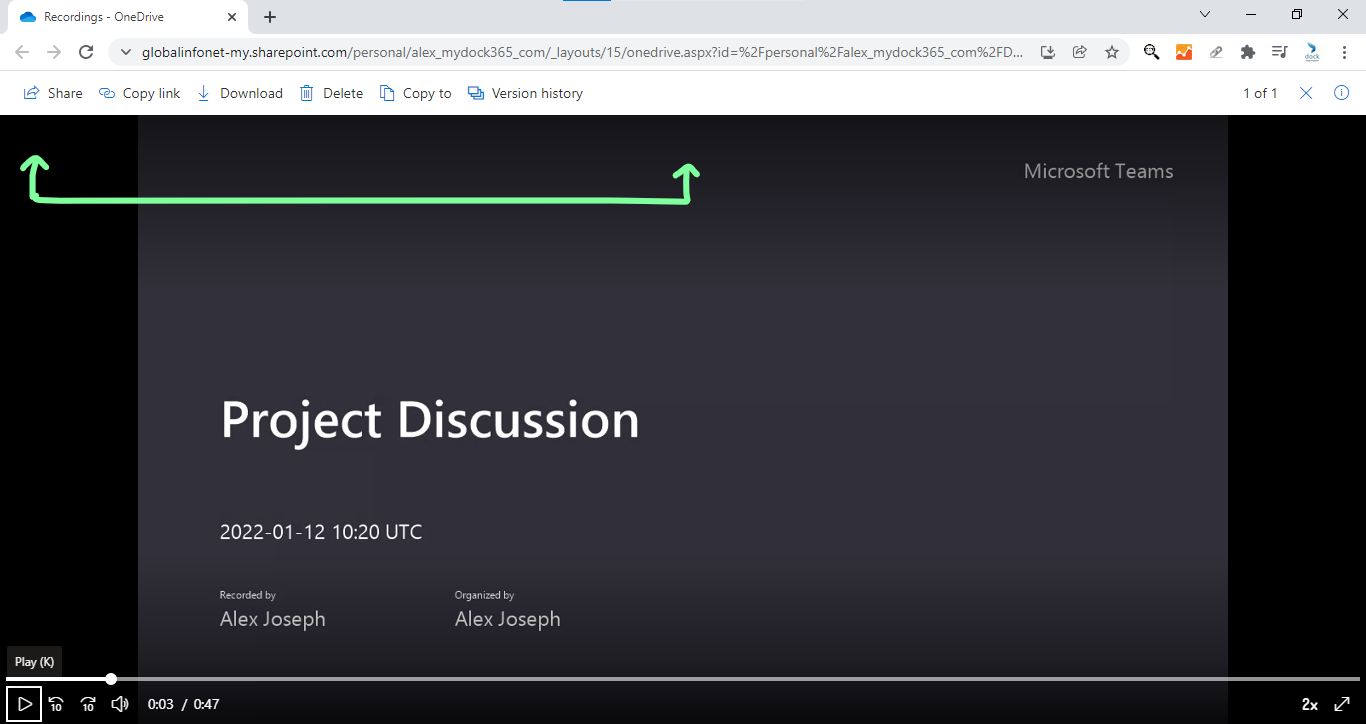Viewport: 1366px width, 724px height.
Task: Delete the recording
Action: click(331, 93)
